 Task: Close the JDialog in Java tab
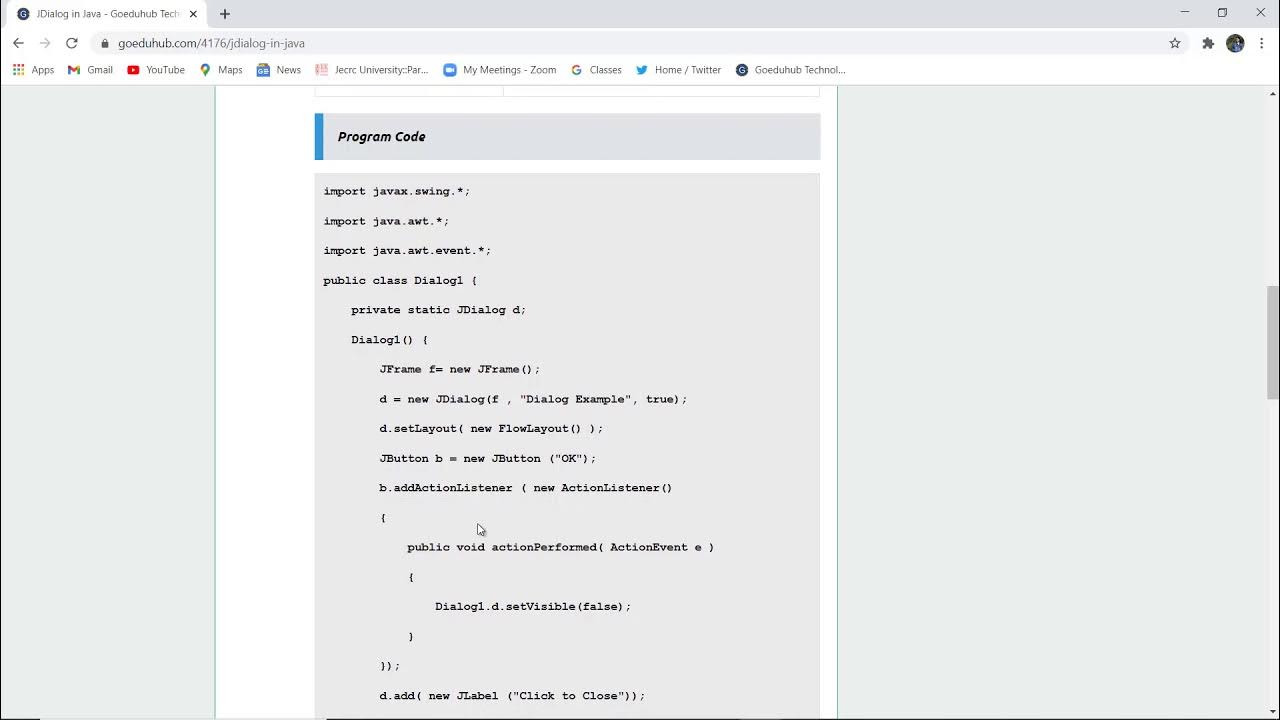click(x=193, y=14)
